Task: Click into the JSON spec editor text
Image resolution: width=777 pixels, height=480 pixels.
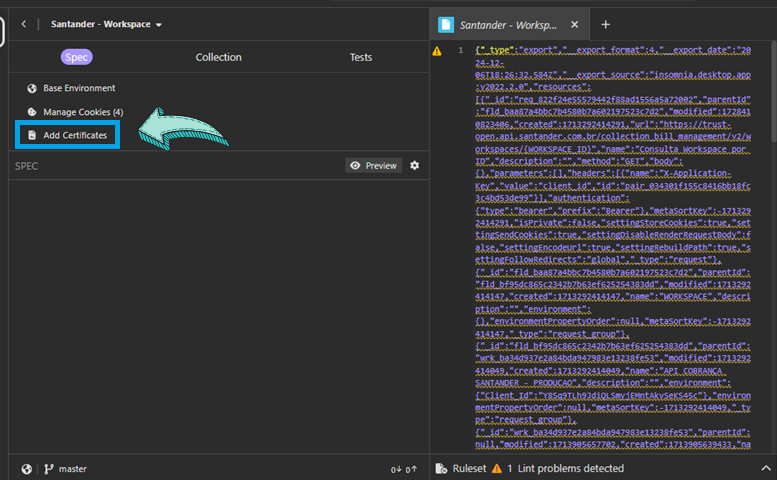Action: [612, 247]
